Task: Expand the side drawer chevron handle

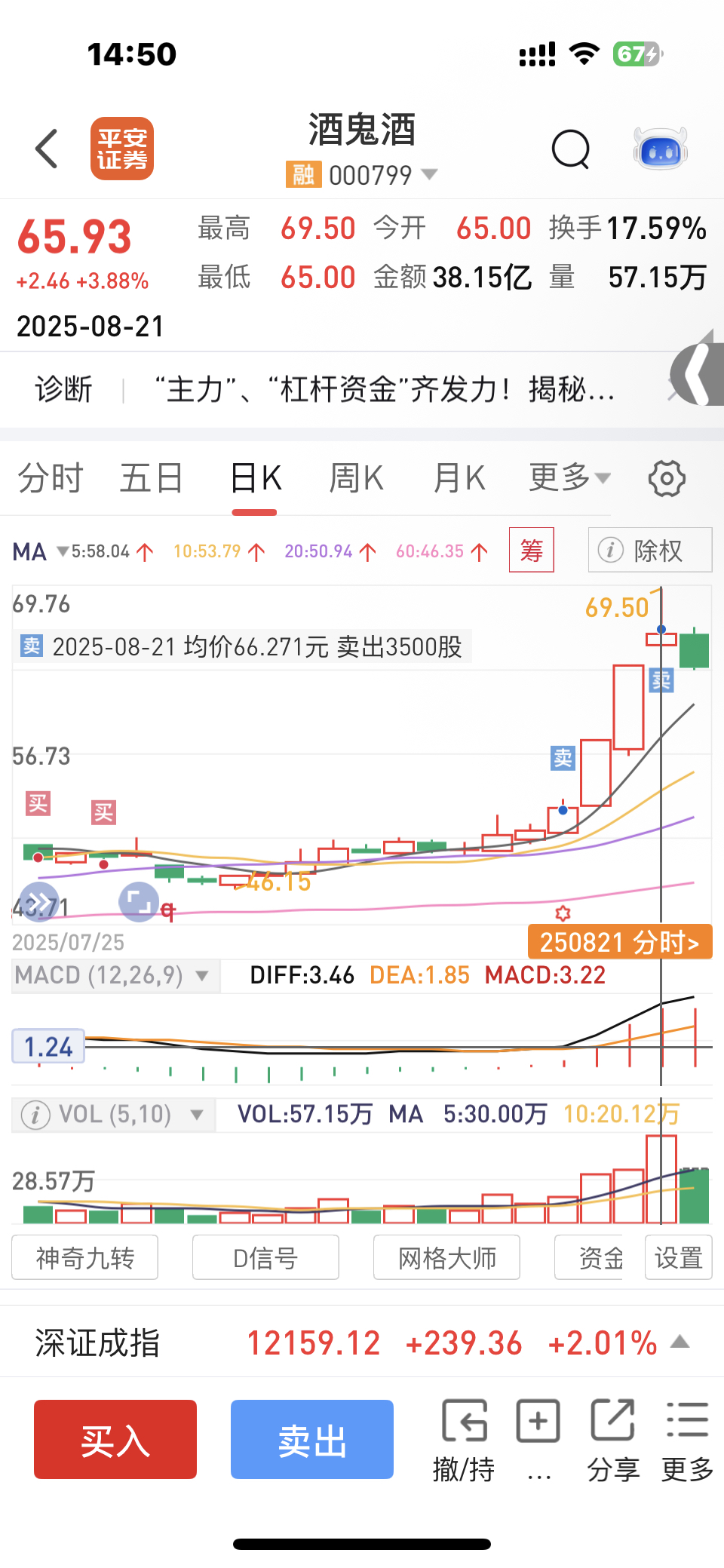Action: pyautogui.click(x=698, y=373)
